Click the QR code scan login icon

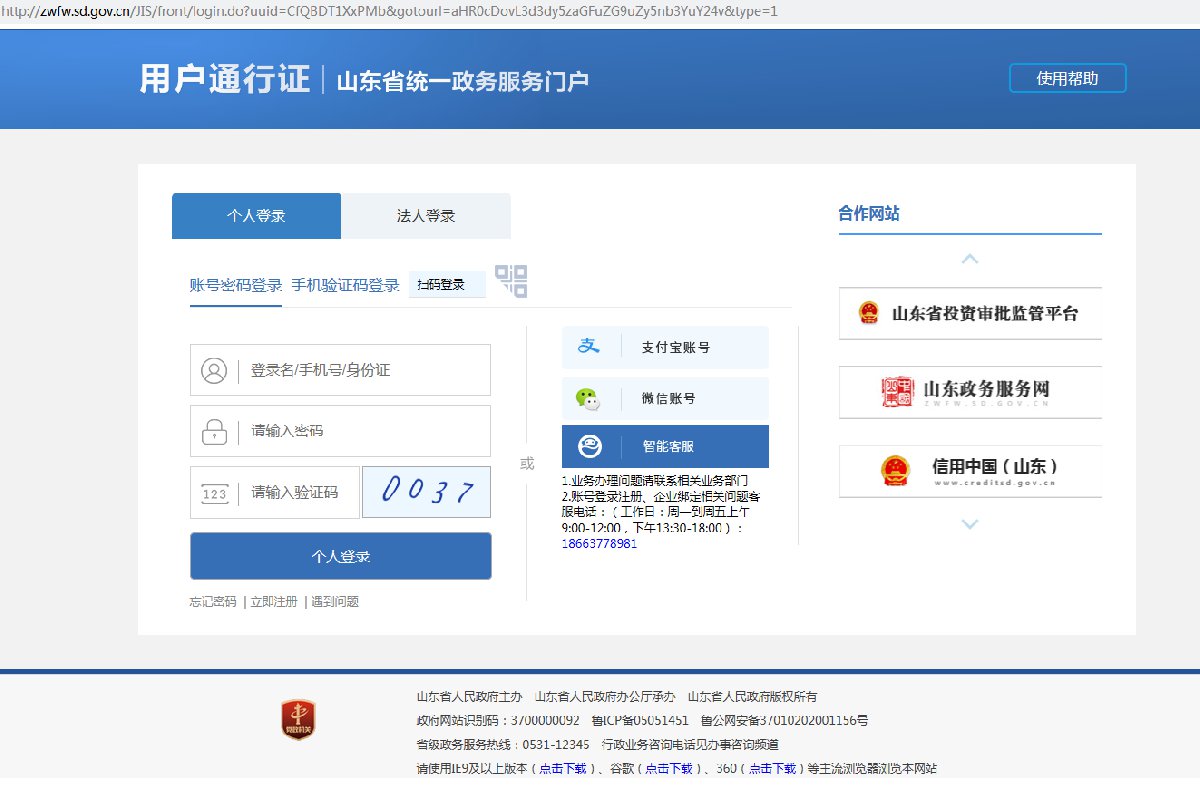click(511, 281)
